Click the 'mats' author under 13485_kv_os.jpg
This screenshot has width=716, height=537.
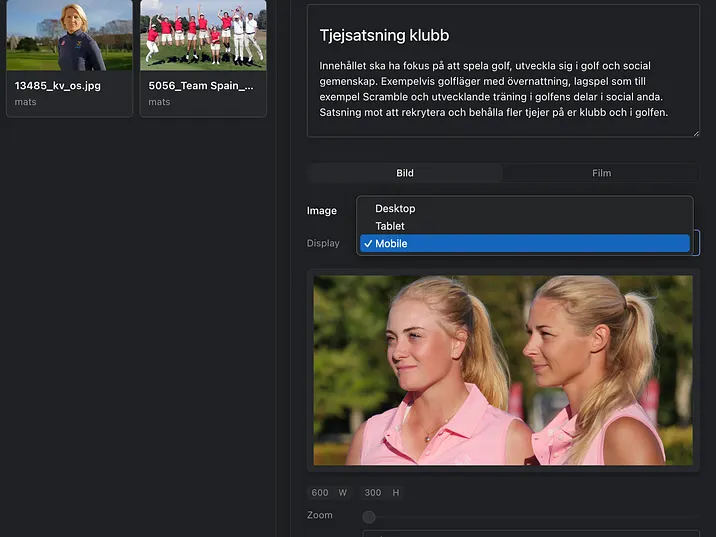[x=25, y=102]
